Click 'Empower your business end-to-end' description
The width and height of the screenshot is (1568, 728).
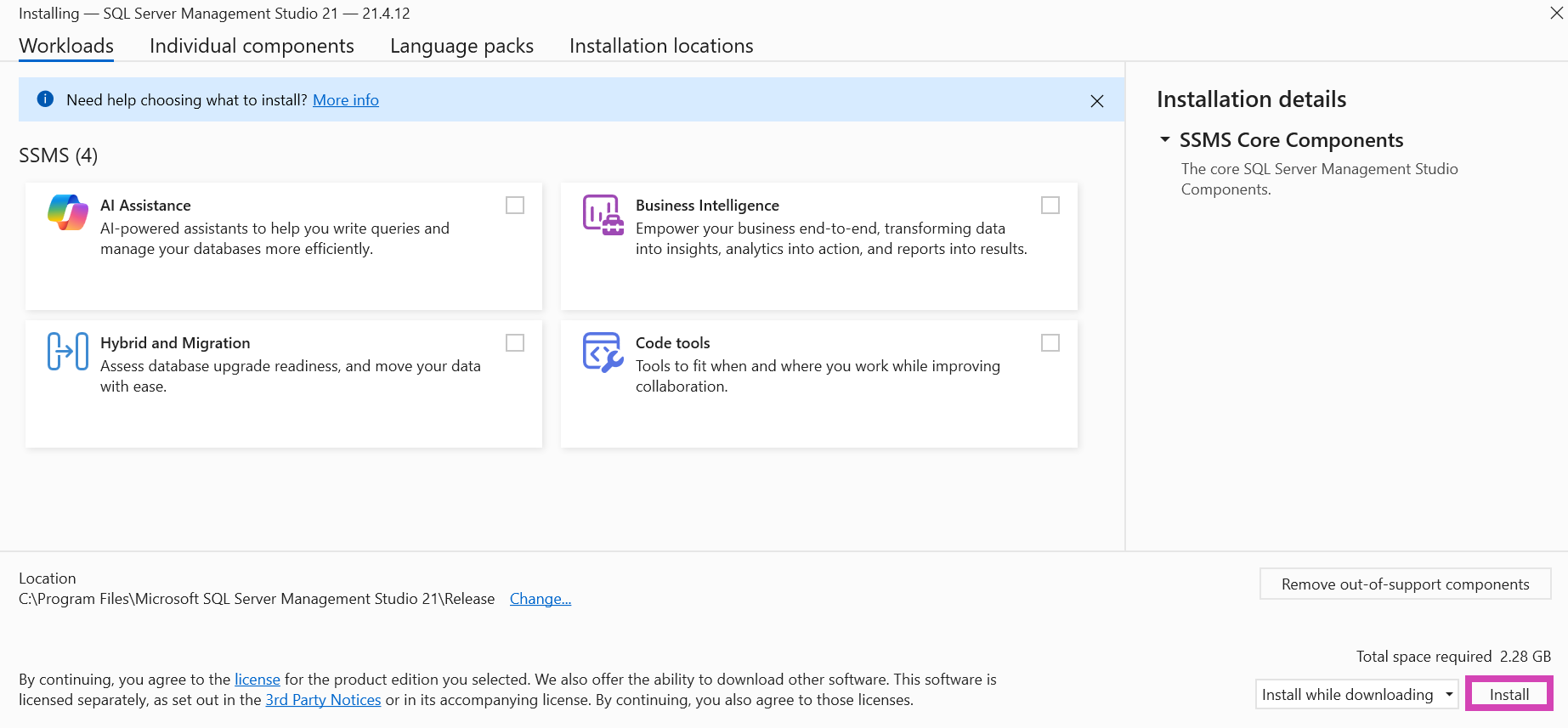coord(831,239)
